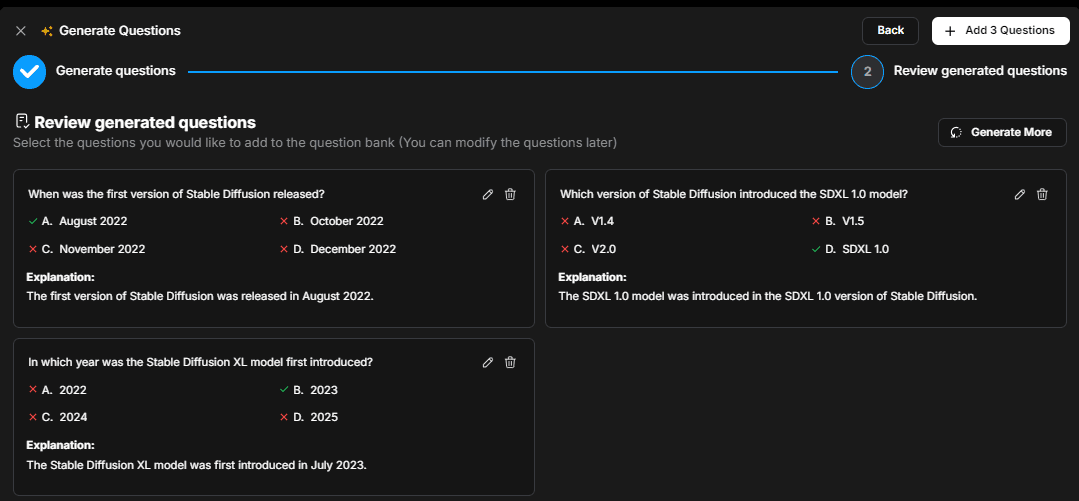
Task: Click the green checkmark next to answer 2023
Action: pyautogui.click(x=284, y=390)
